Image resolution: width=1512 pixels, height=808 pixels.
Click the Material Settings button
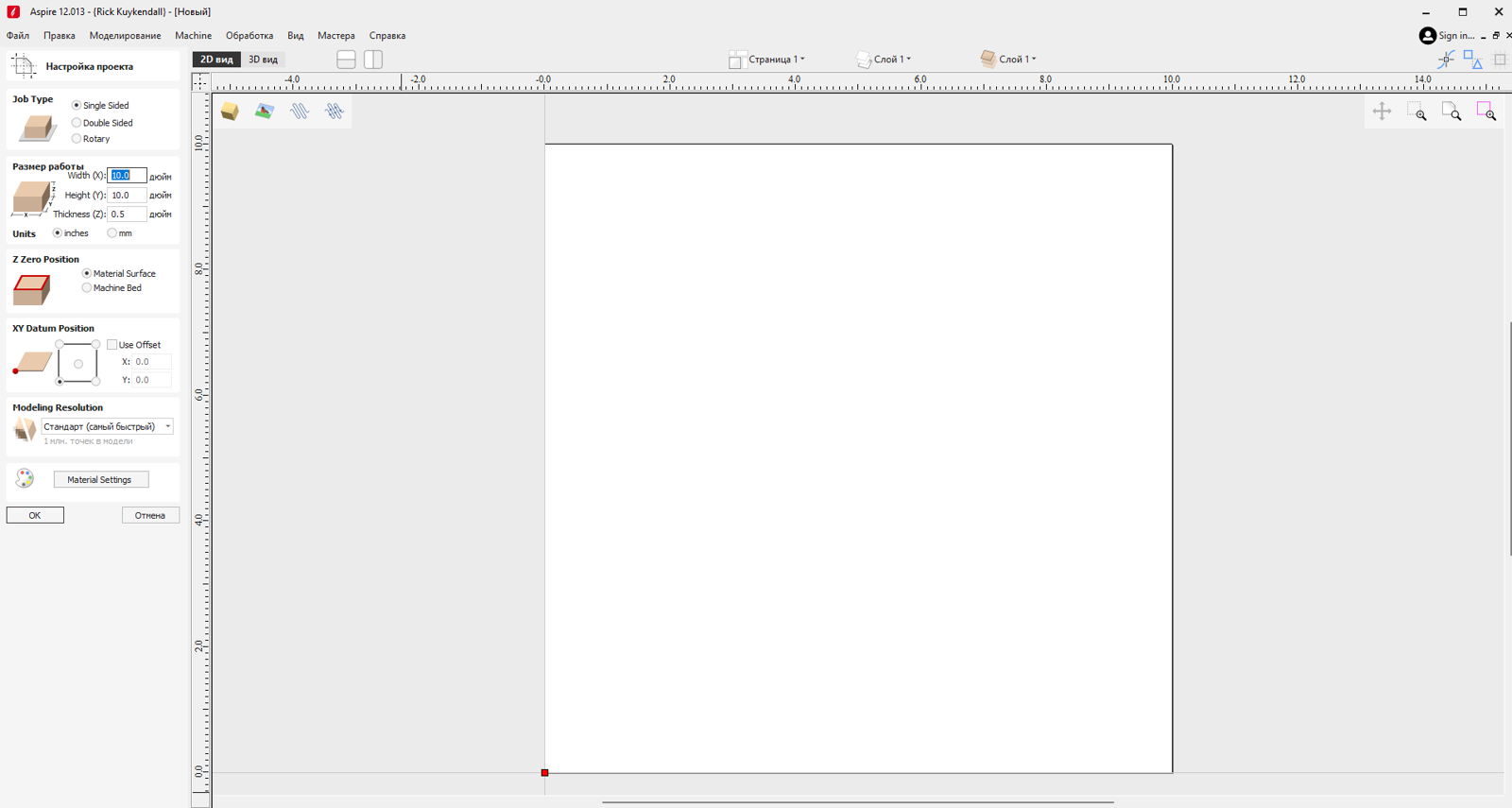100,480
